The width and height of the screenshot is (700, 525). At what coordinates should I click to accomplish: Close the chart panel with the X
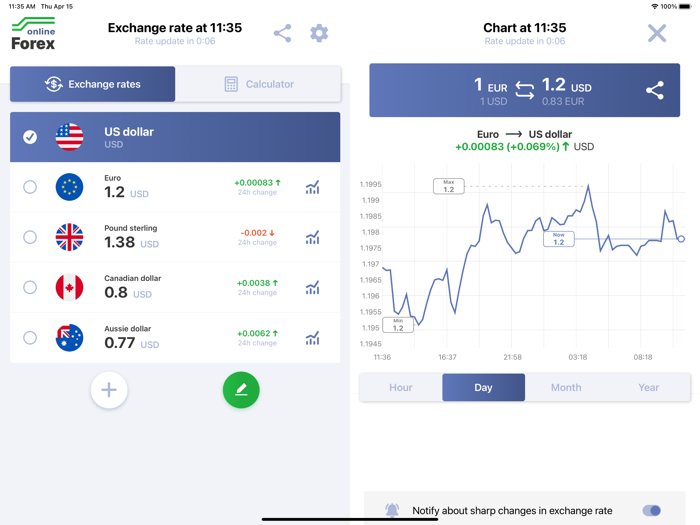tap(657, 33)
